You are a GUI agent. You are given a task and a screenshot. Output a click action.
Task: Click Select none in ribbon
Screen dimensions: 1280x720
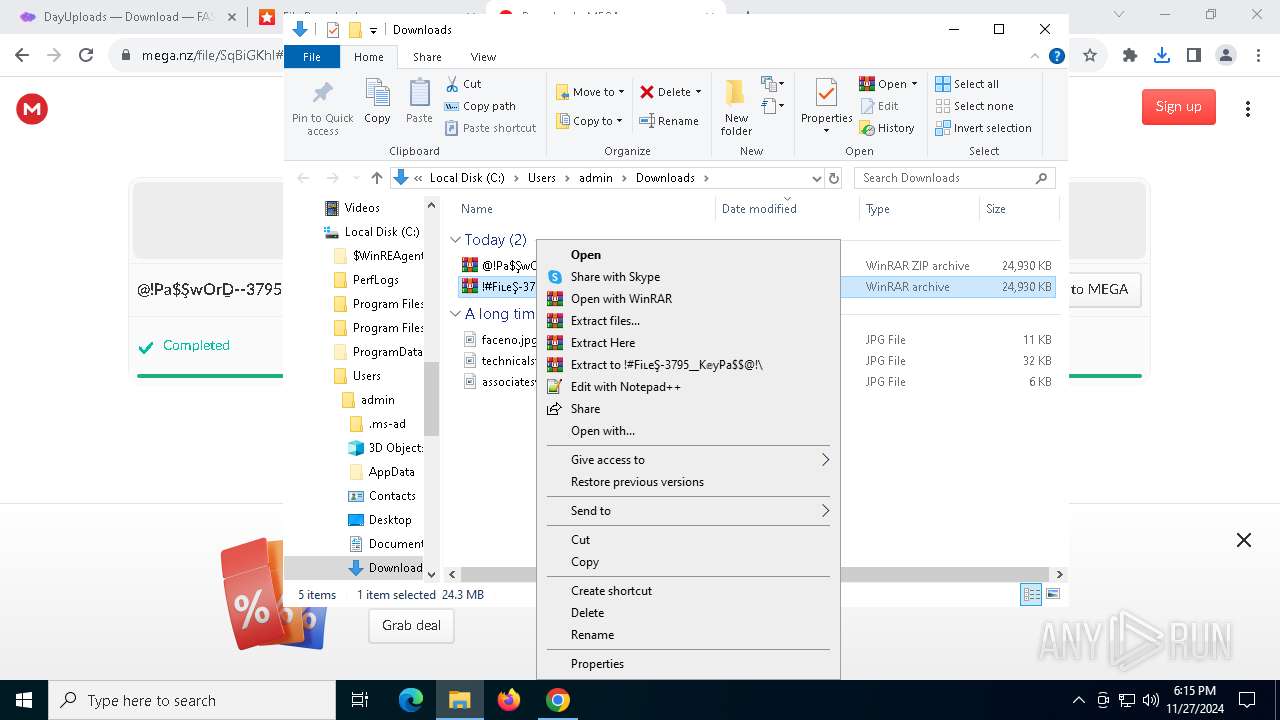click(x=974, y=106)
